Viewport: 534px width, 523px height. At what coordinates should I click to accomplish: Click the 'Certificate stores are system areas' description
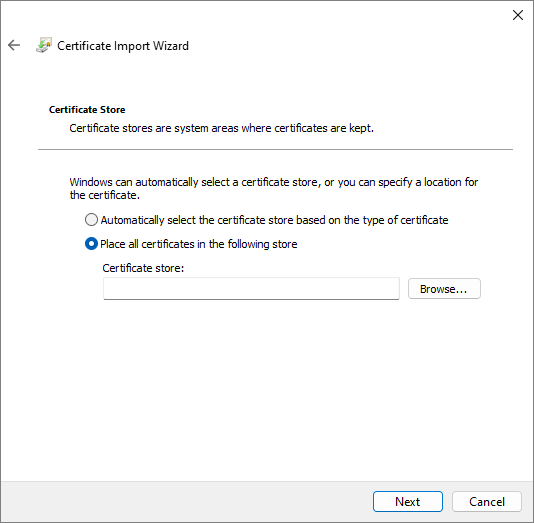pos(221,128)
